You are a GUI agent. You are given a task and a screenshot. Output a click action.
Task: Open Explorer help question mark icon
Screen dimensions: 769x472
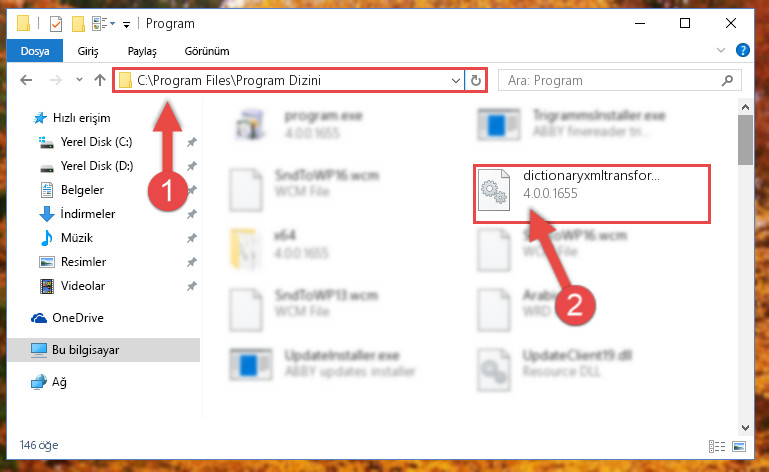743,50
